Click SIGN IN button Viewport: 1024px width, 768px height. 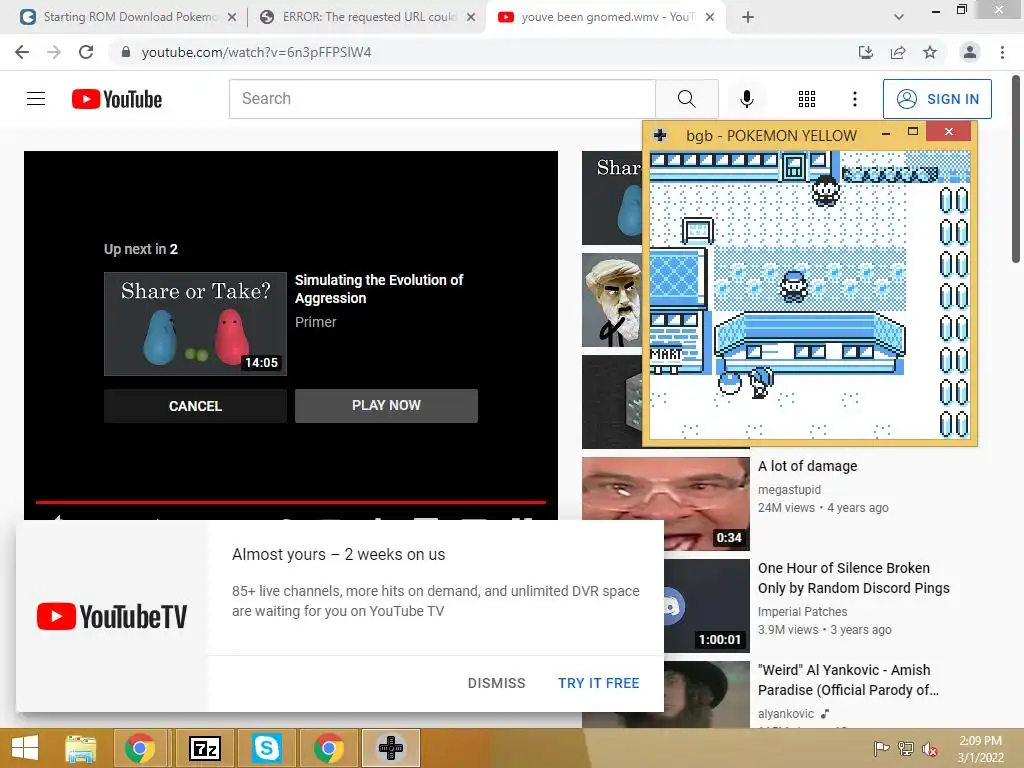937,99
